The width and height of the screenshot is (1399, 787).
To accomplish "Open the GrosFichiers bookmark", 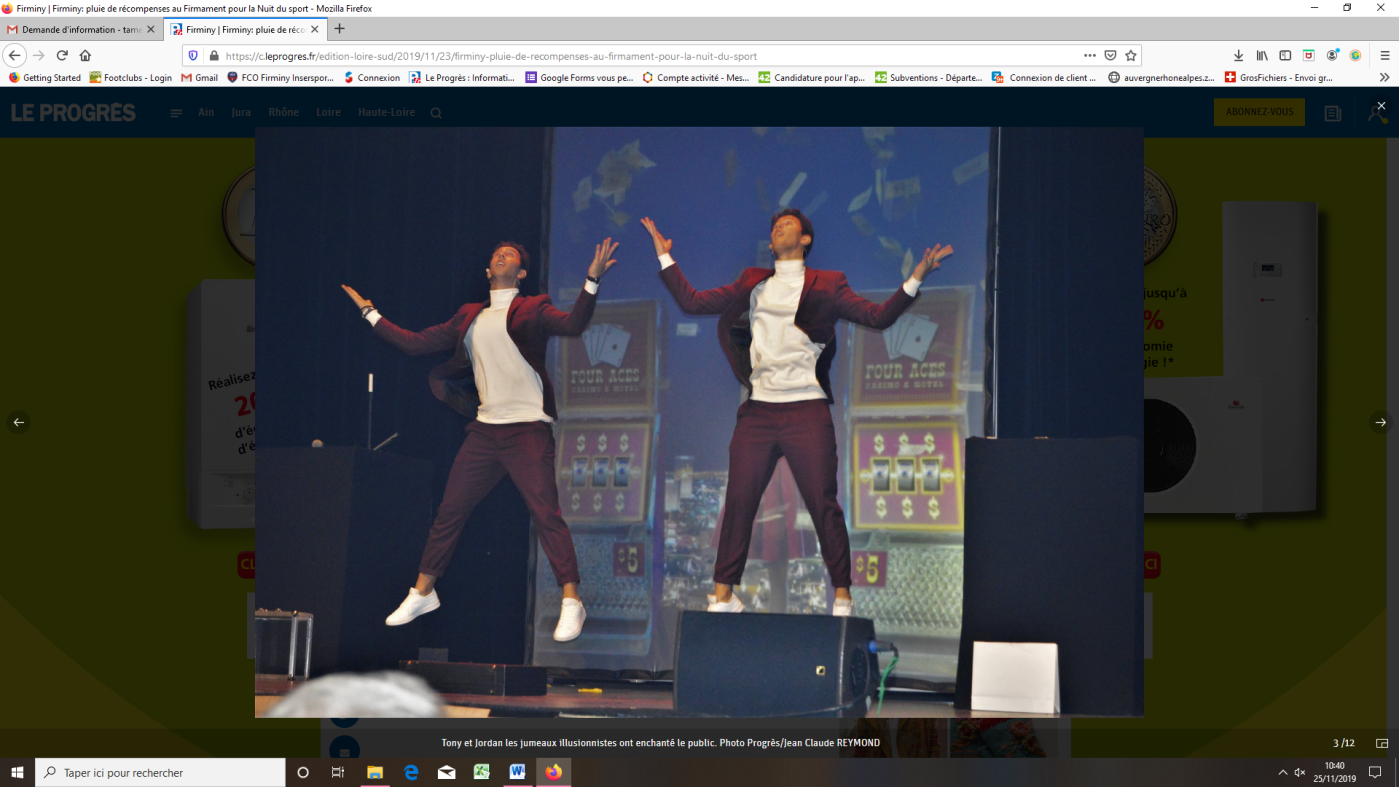I will [1277, 77].
